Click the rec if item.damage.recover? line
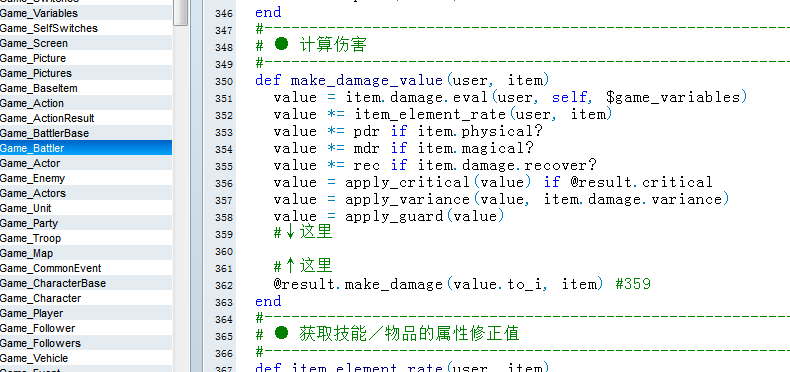The image size is (790, 372). click(435, 165)
